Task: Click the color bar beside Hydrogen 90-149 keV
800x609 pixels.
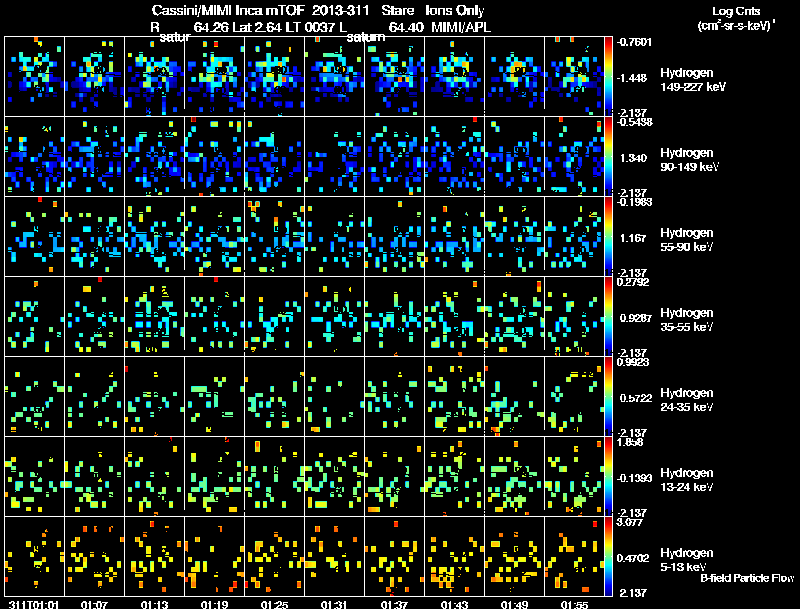Action: [x=608, y=156]
